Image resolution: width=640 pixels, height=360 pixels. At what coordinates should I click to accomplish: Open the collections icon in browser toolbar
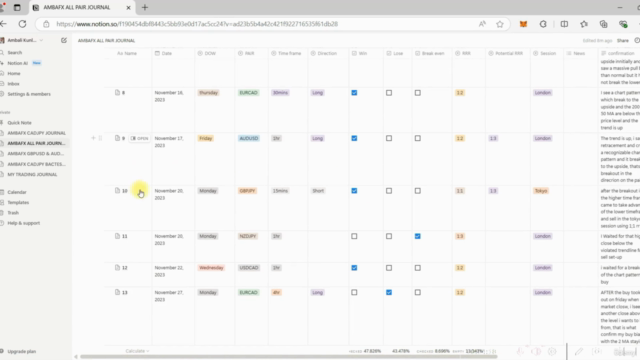pyautogui.click(x=604, y=24)
